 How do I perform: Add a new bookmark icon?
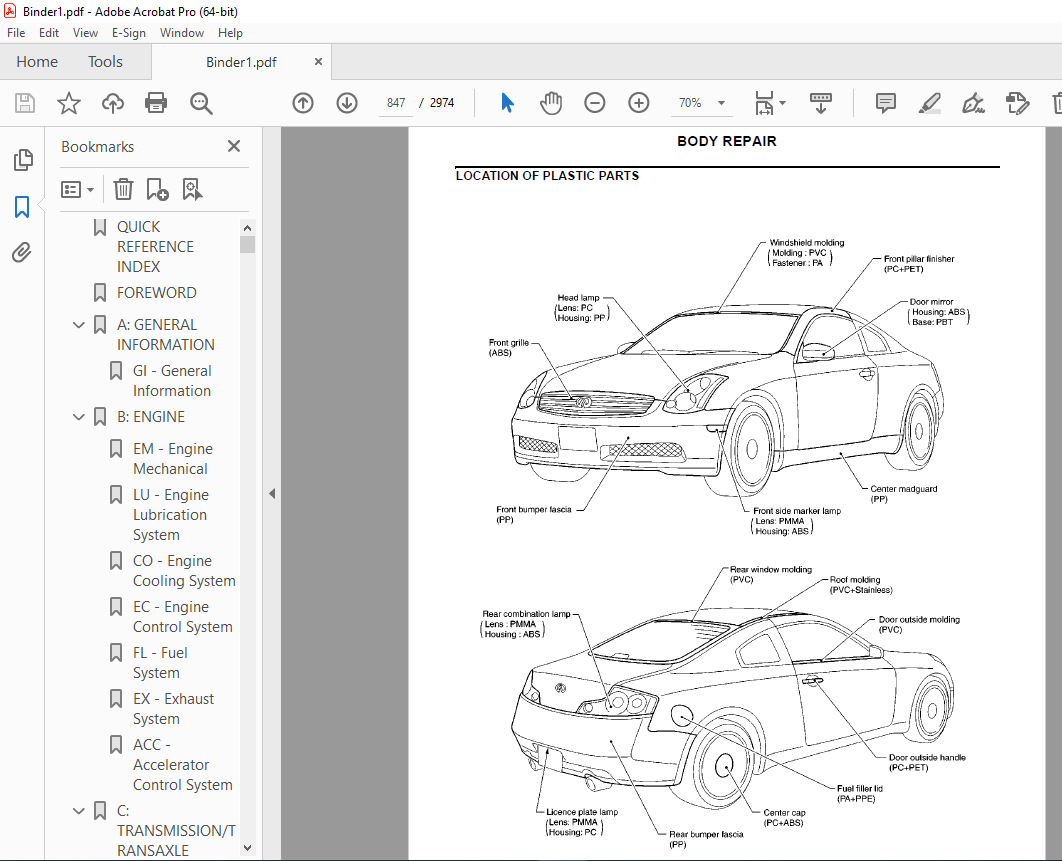pos(157,190)
